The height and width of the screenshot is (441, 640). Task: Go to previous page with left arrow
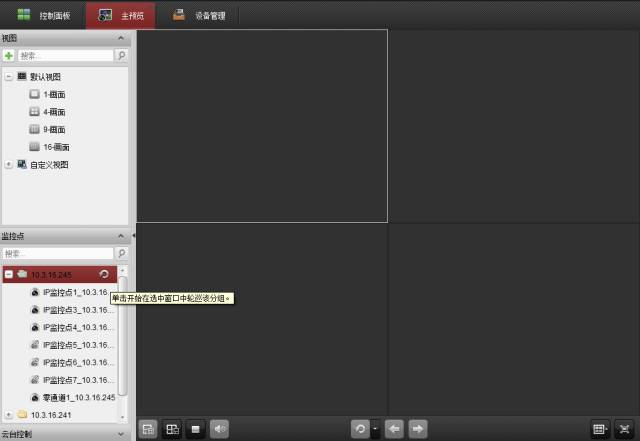tap(394, 429)
